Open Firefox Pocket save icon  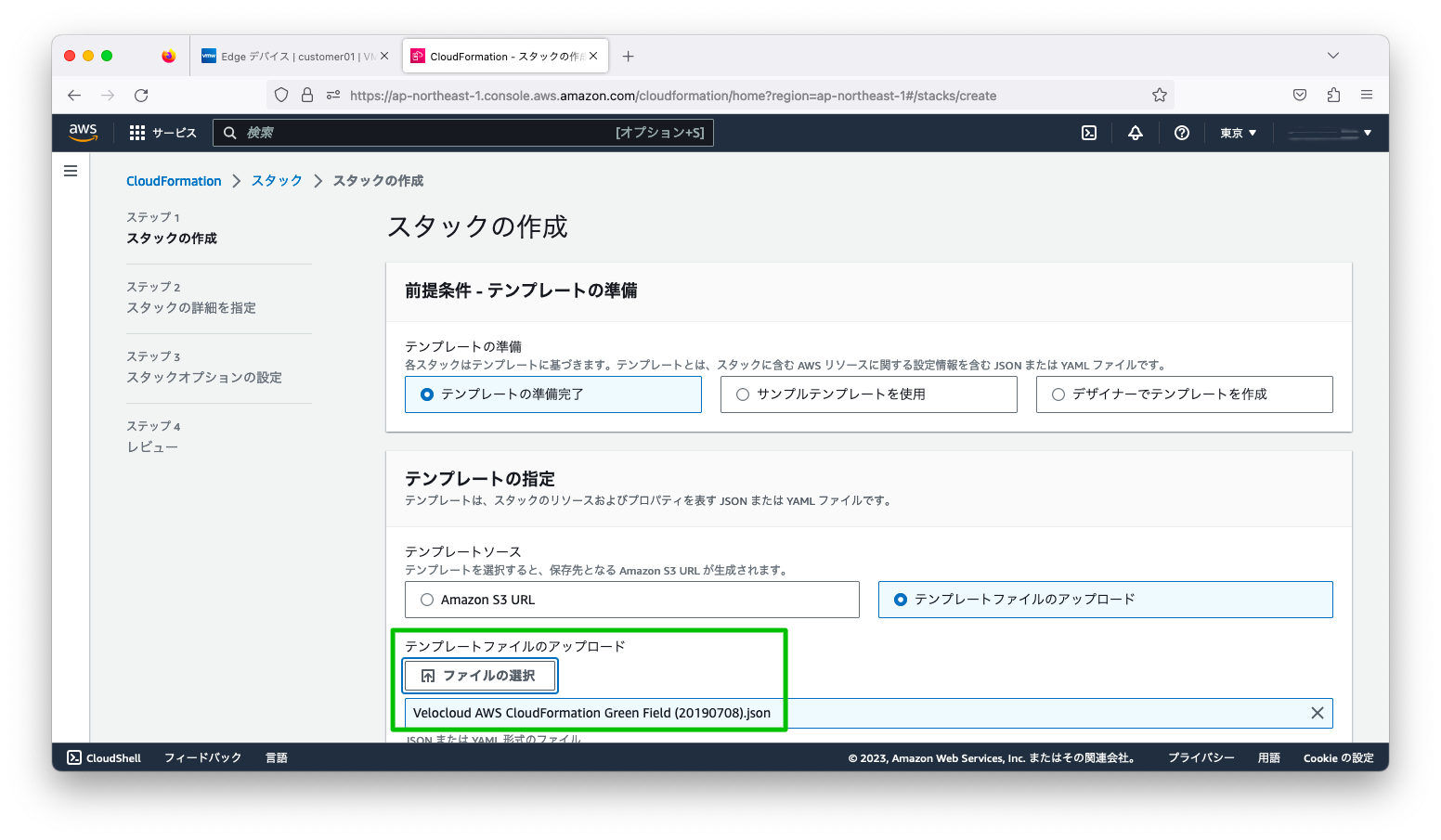1300,95
